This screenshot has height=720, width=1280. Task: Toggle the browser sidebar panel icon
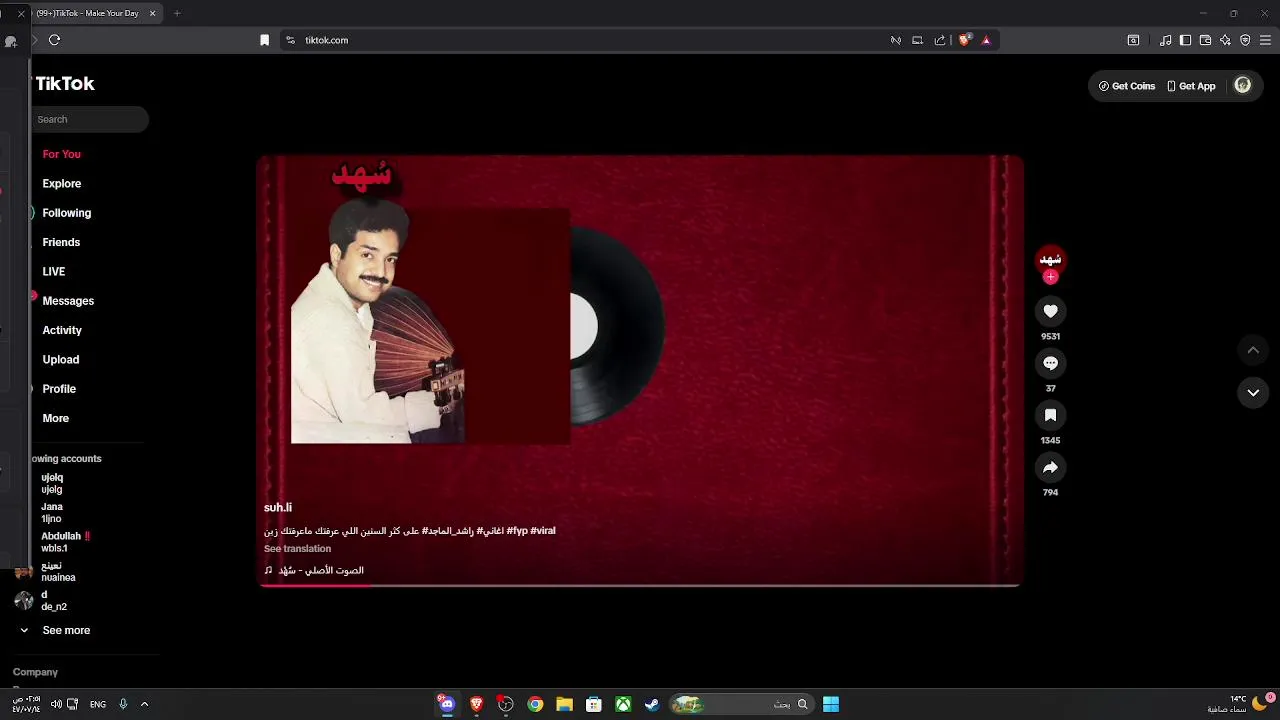click(1185, 40)
